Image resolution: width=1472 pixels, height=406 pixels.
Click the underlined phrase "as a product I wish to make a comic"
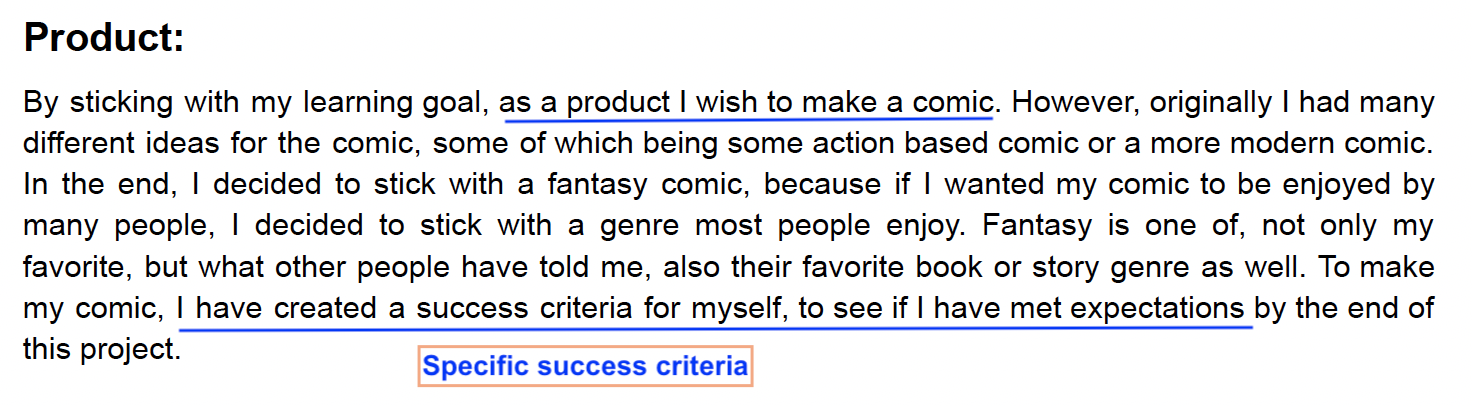pos(746,102)
